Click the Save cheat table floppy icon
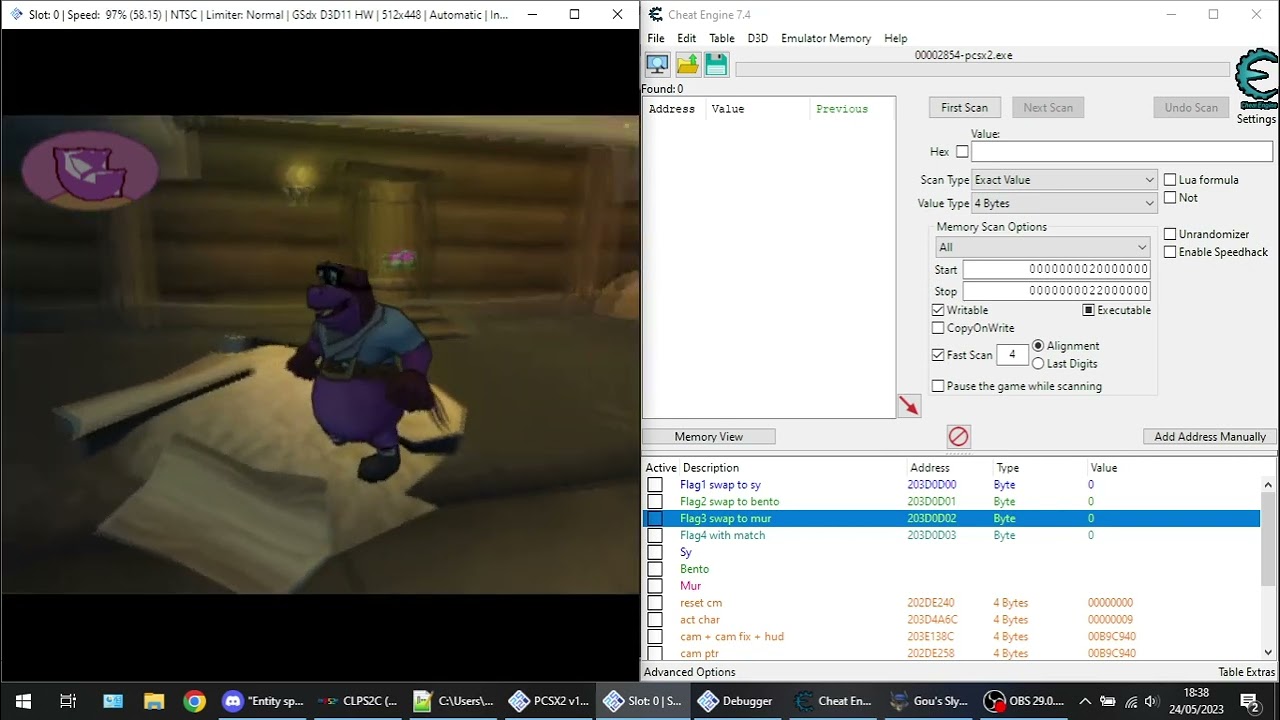 pyautogui.click(x=716, y=65)
